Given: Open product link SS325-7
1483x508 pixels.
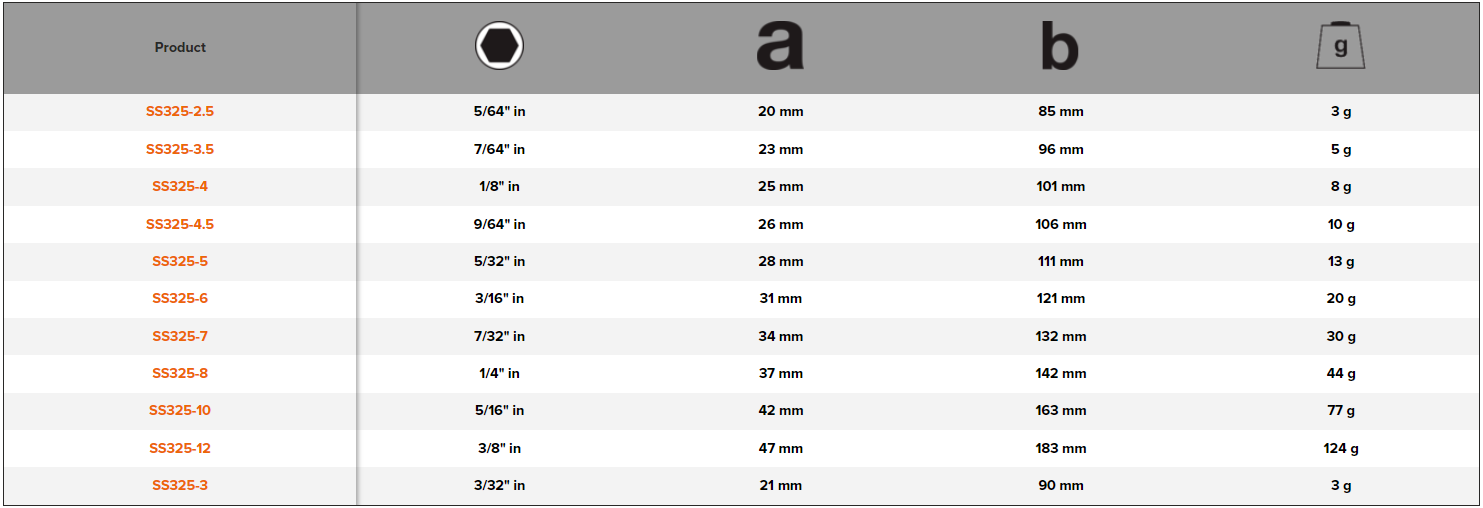Looking at the screenshot, I should [180, 336].
